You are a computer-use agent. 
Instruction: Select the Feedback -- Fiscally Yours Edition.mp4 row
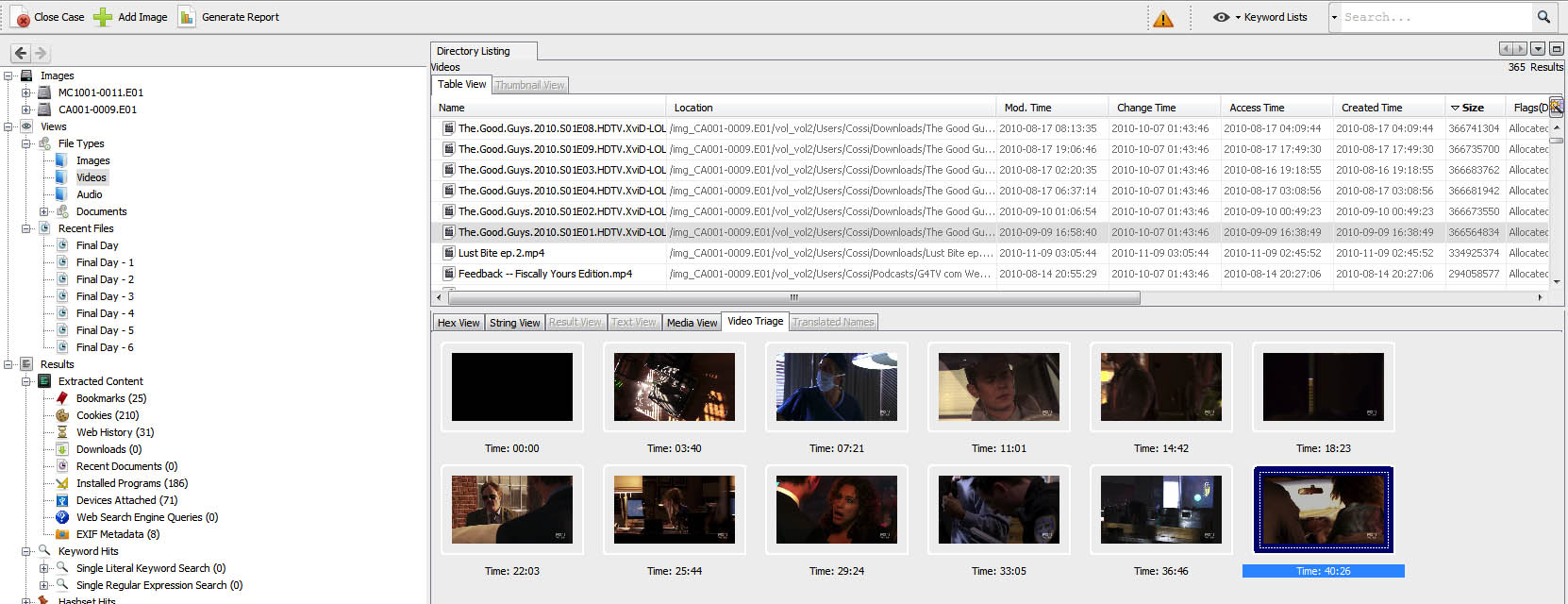[x=991, y=274]
